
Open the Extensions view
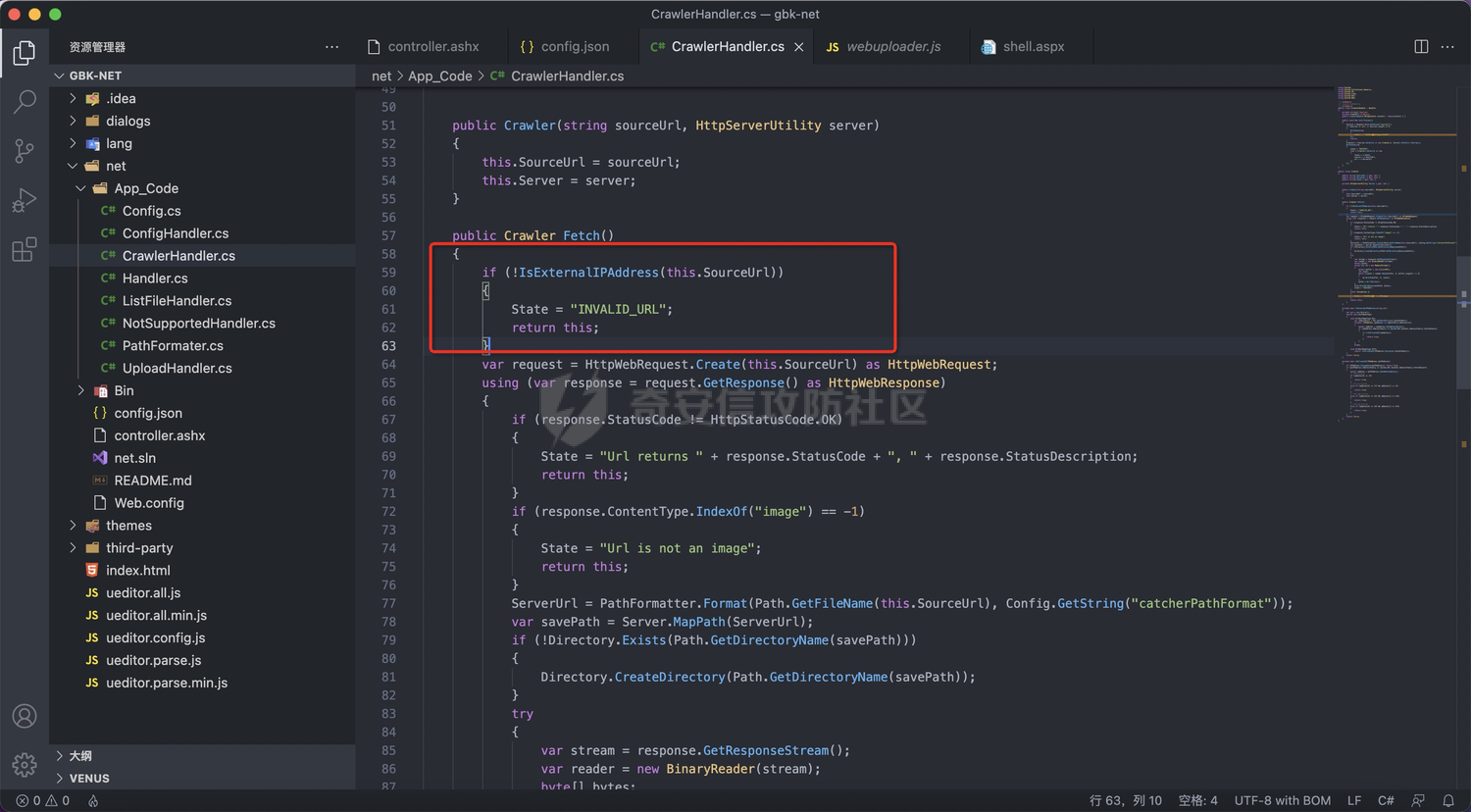[x=25, y=250]
